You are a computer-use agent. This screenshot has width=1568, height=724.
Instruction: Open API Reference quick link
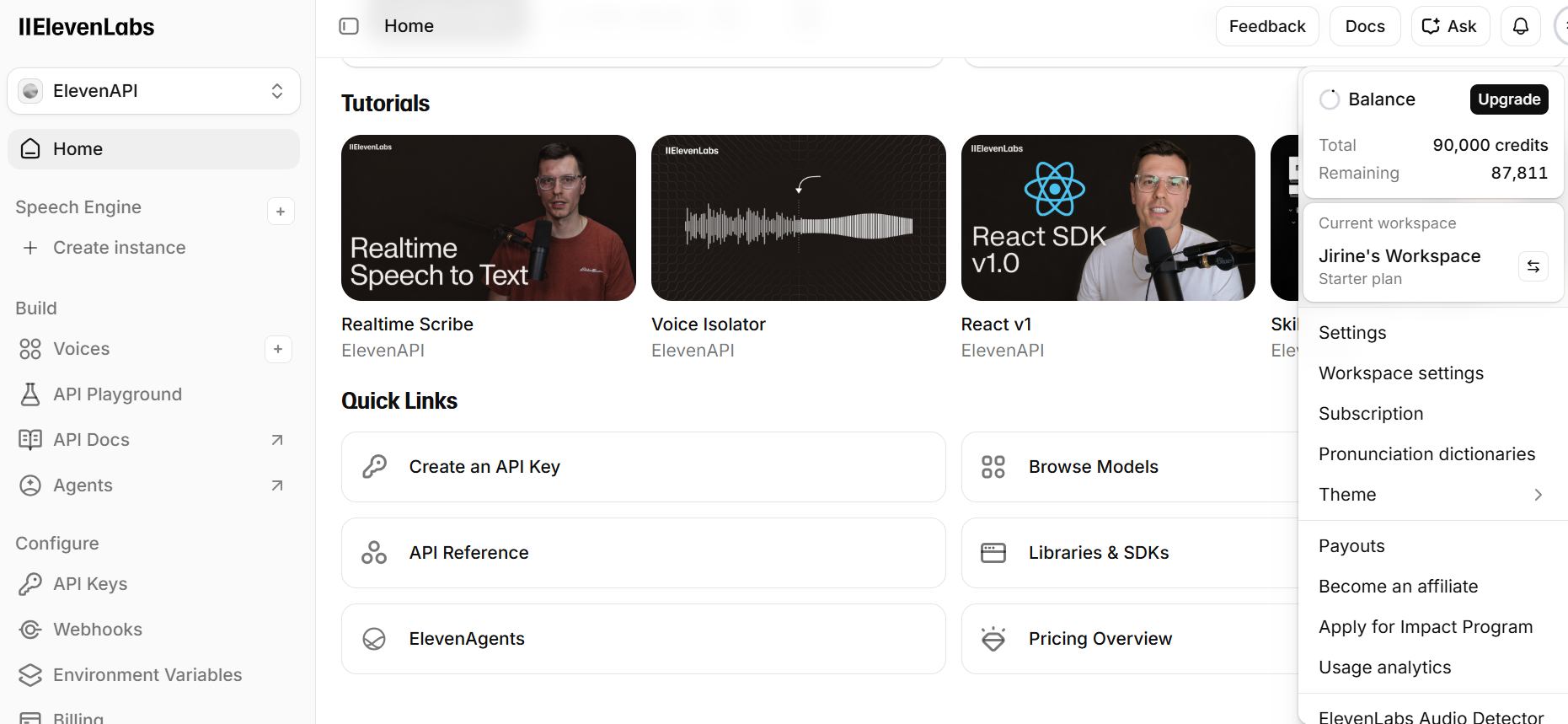(643, 553)
